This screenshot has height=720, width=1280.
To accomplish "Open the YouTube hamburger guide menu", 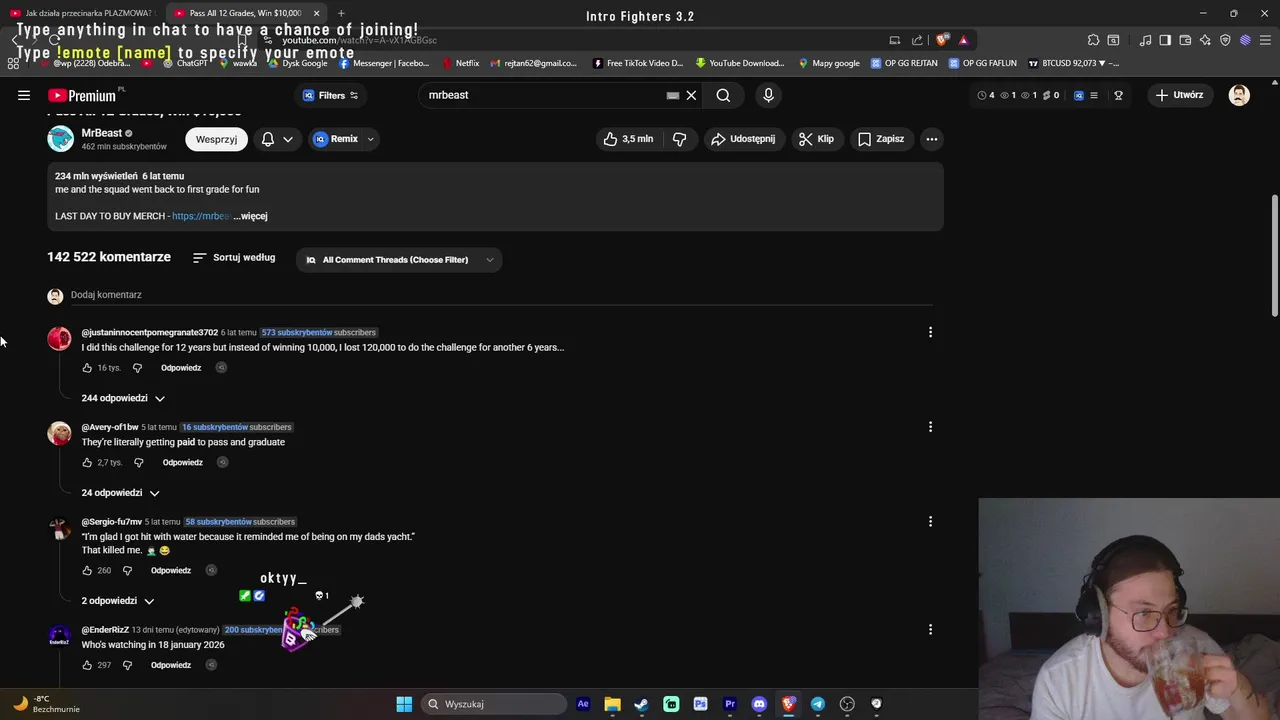I will (24, 95).
